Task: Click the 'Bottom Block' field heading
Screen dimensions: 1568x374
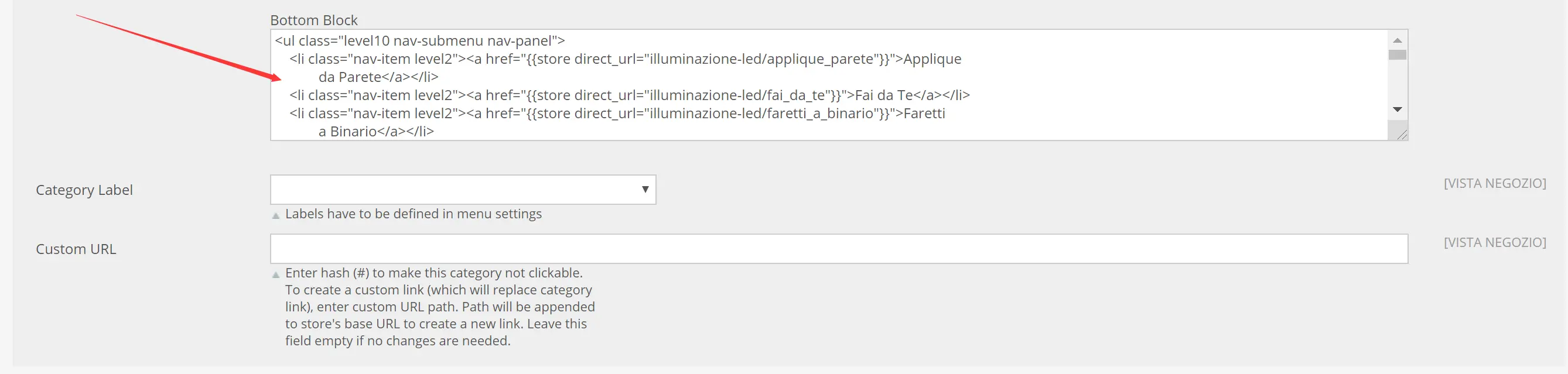Action: point(313,20)
